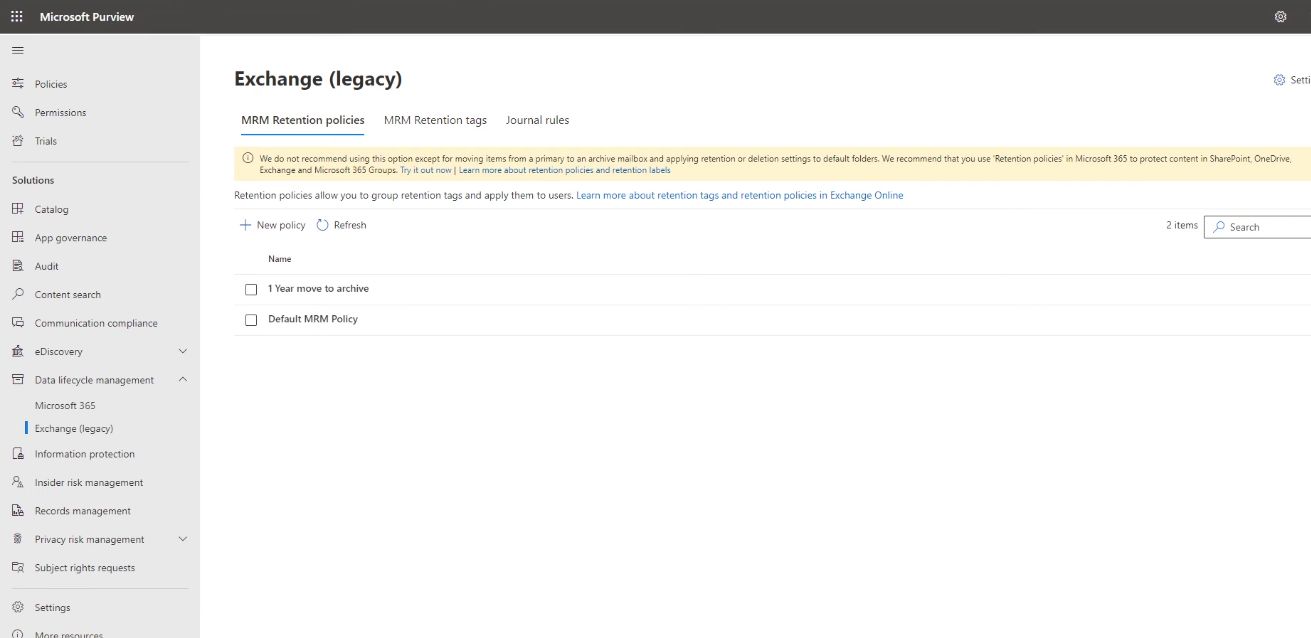Expand Privacy risk management
The height and width of the screenshot is (638, 1311).
click(x=182, y=539)
